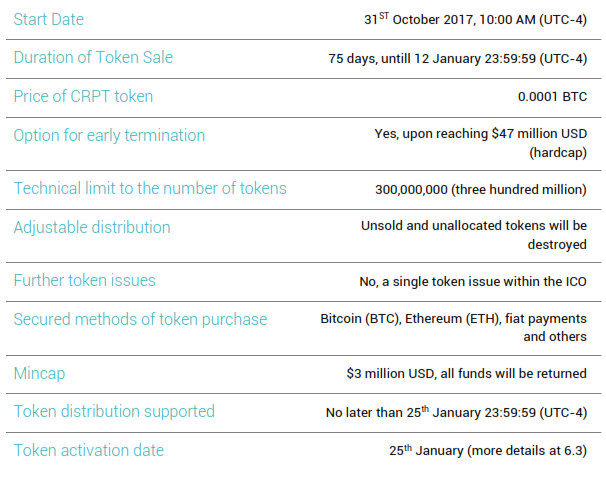
Task: Click the "Price of CRPT token" label
Action: pyautogui.click(x=83, y=97)
